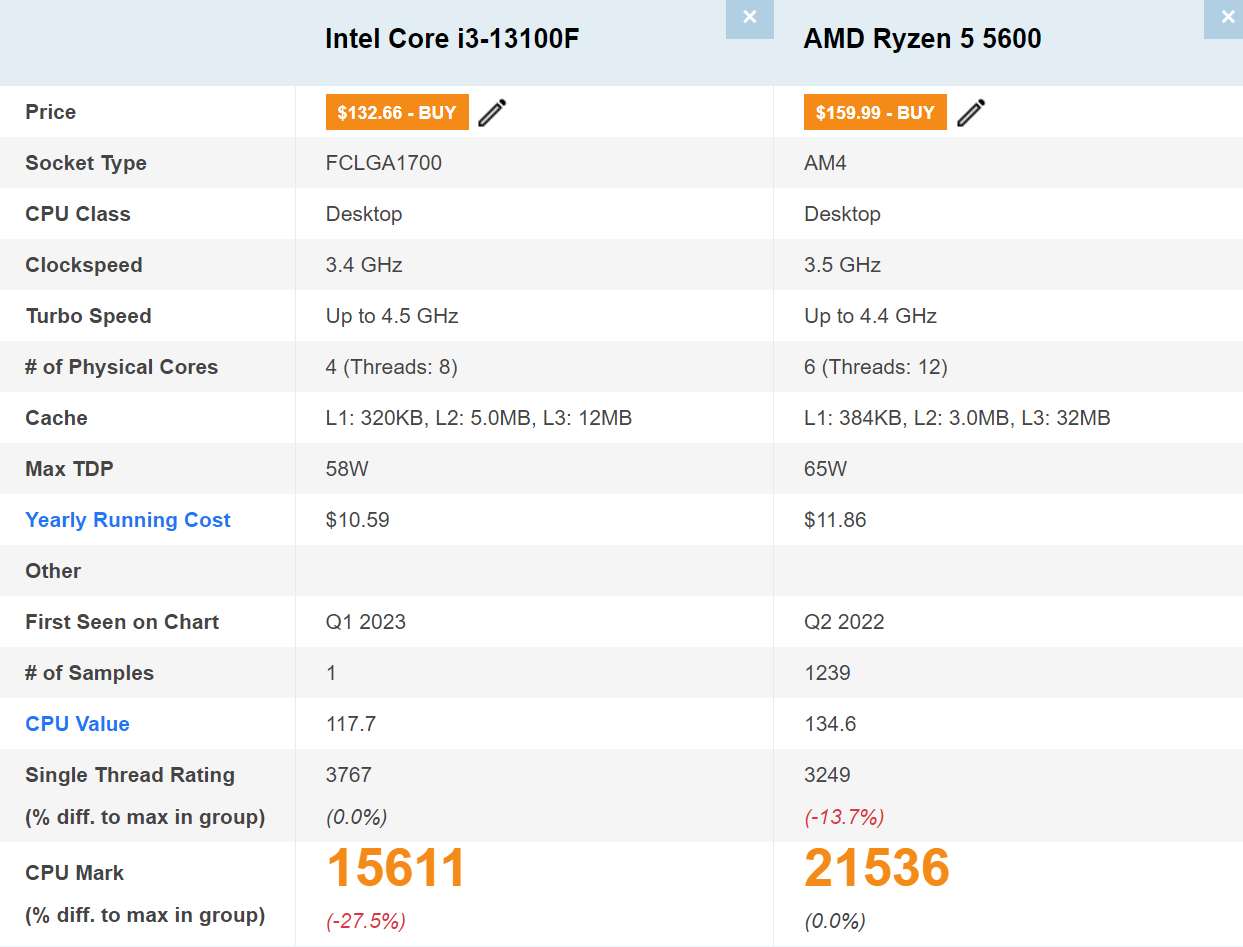Open the Yearly Running Cost link
Viewport: 1243px width, 947px height.
click(128, 520)
